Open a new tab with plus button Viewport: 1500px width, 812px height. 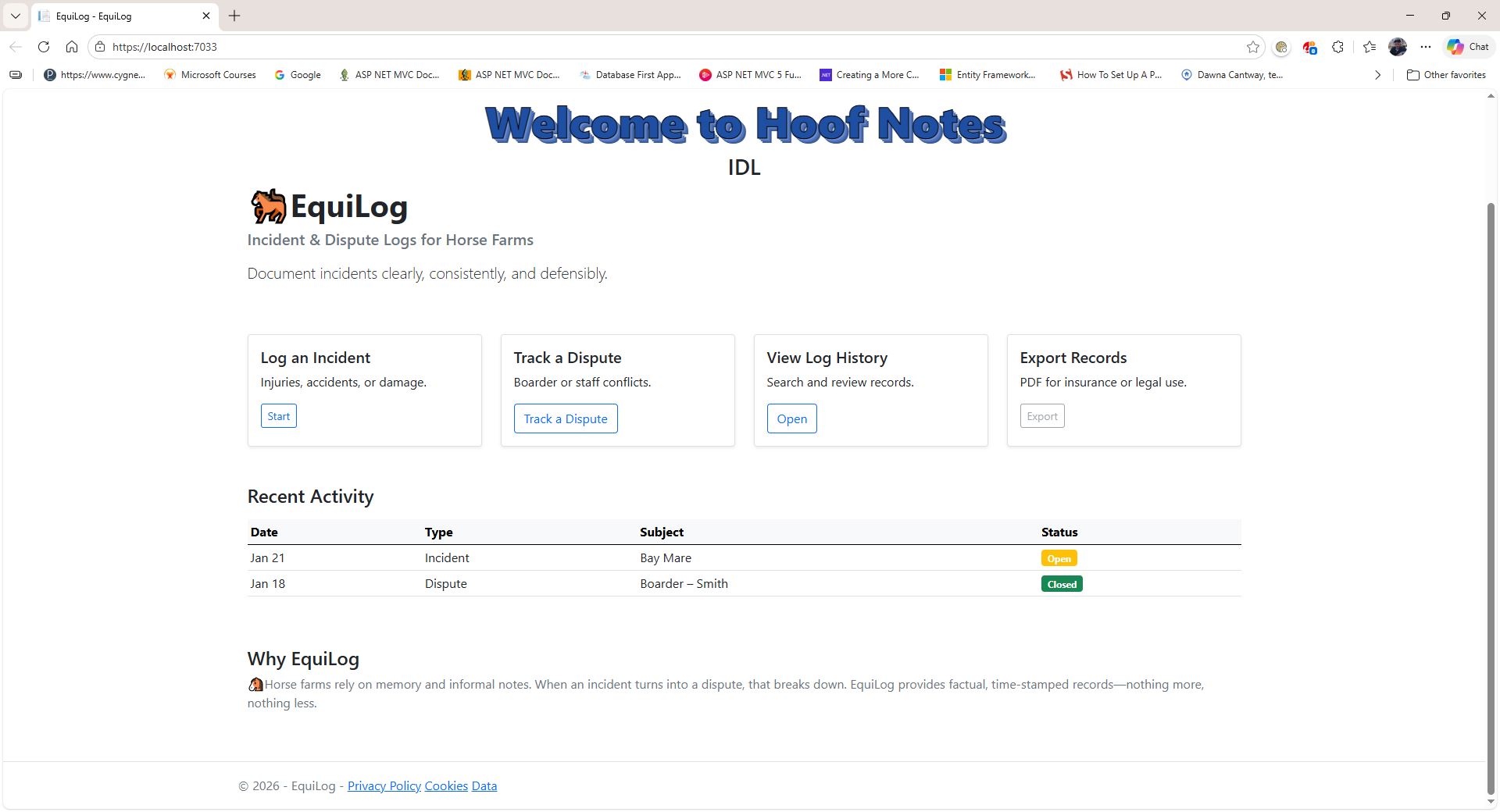click(234, 16)
